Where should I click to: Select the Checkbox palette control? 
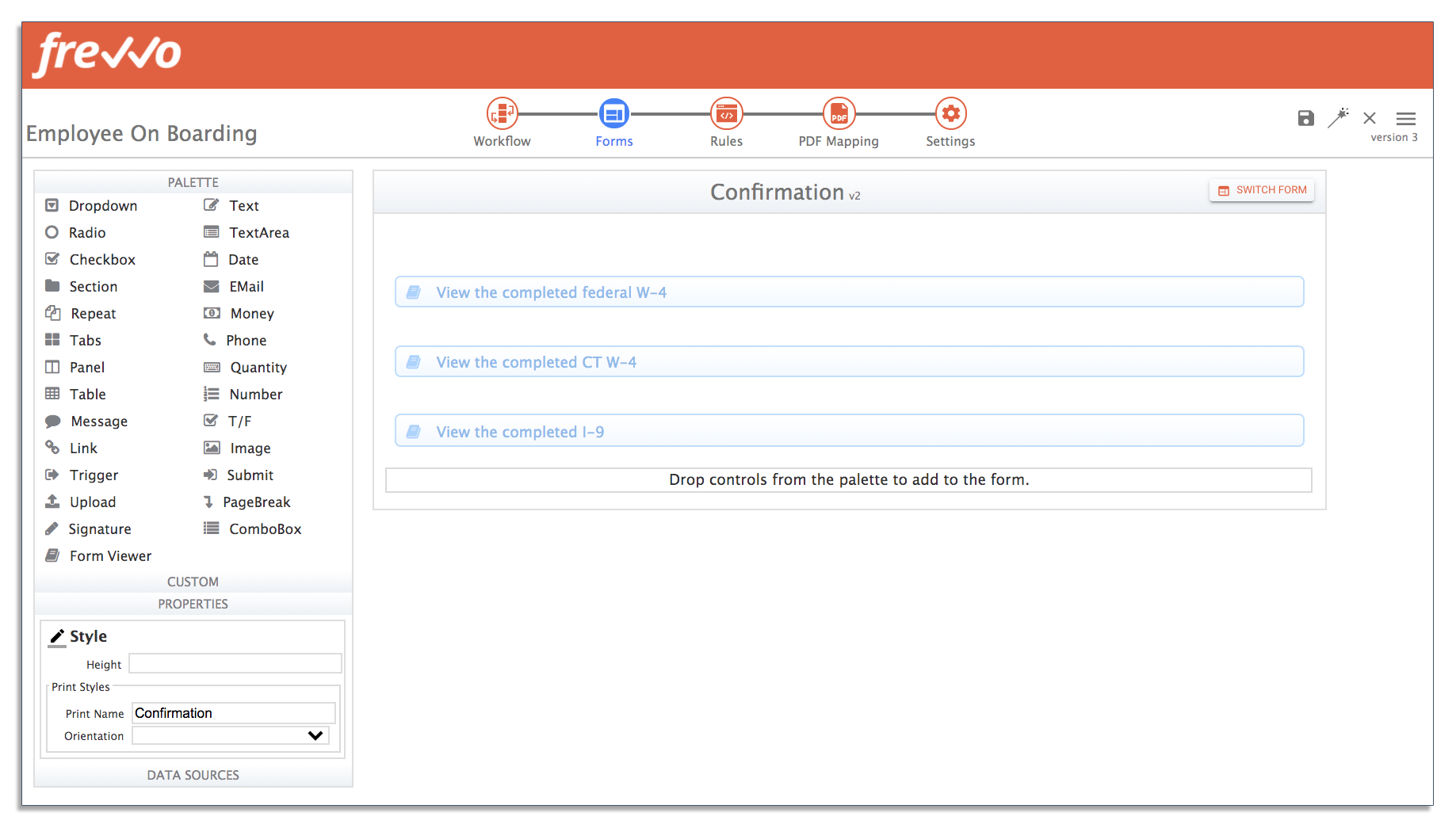point(90,260)
